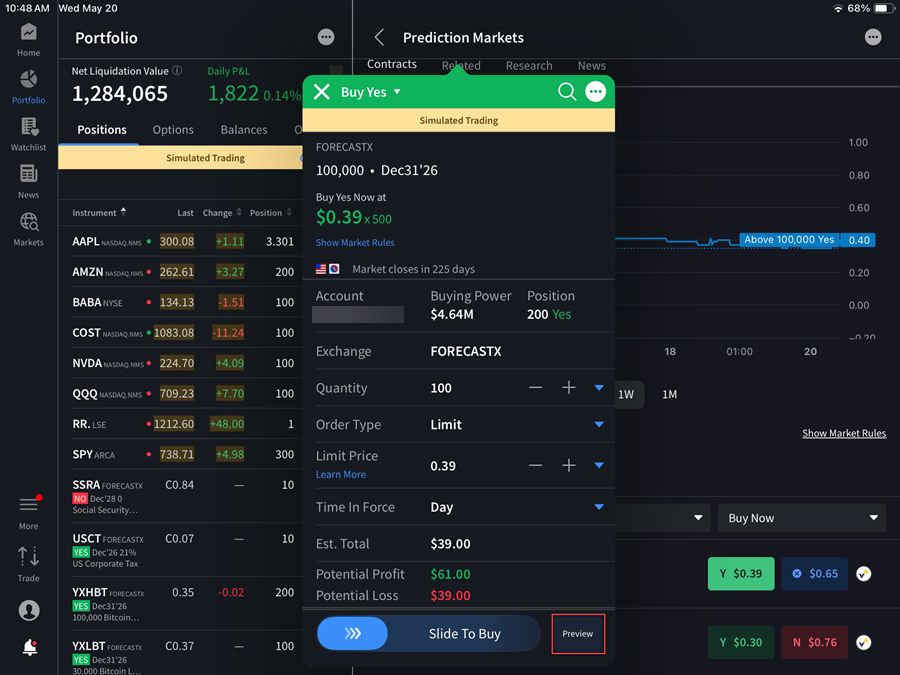
Task: Expand the Buy Yes side dropdown
Action: 397,92
